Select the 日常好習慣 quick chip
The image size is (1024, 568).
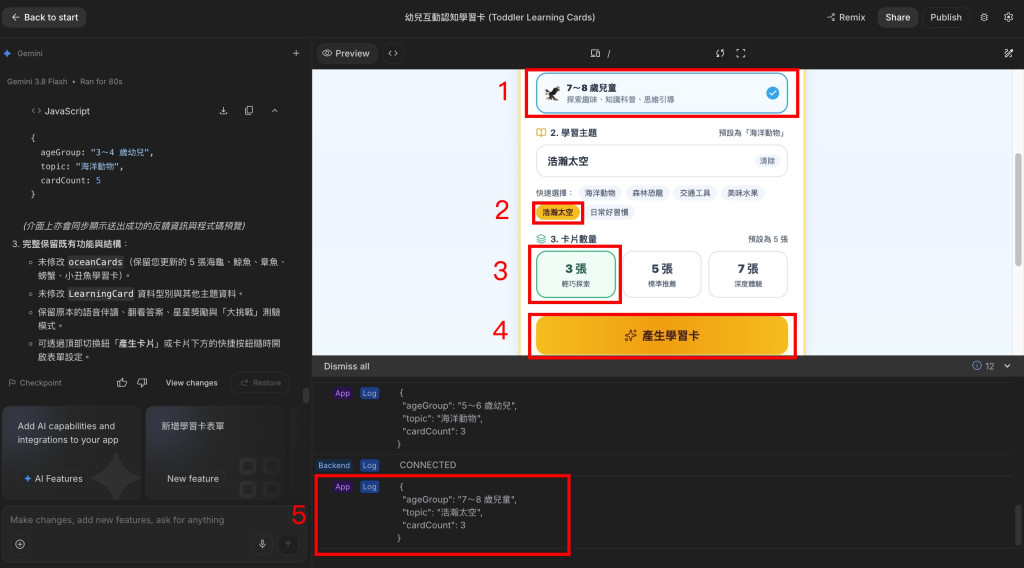click(609, 212)
